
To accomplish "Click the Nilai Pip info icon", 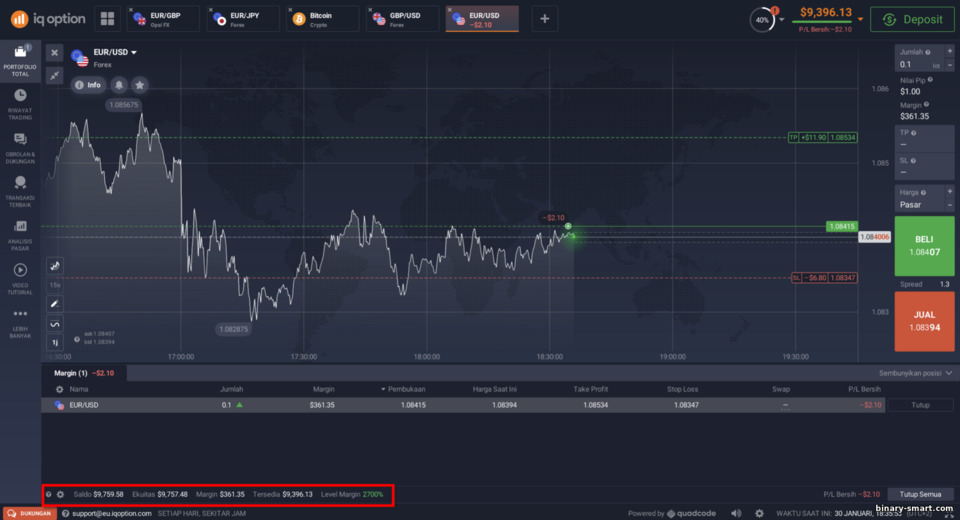I will (x=930, y=80).
